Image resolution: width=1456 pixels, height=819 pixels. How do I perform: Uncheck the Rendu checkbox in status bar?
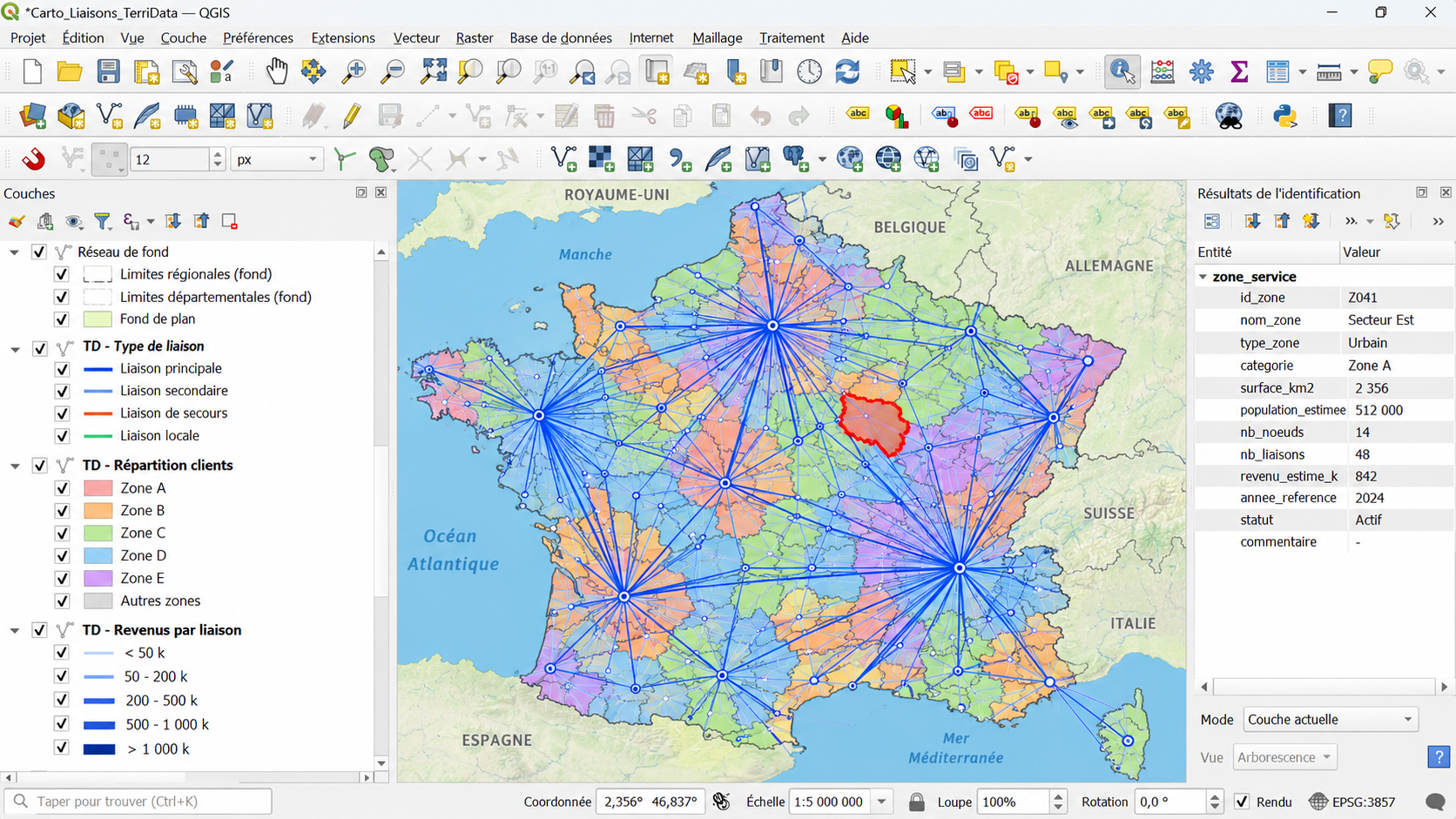[x=1242, y=802]
